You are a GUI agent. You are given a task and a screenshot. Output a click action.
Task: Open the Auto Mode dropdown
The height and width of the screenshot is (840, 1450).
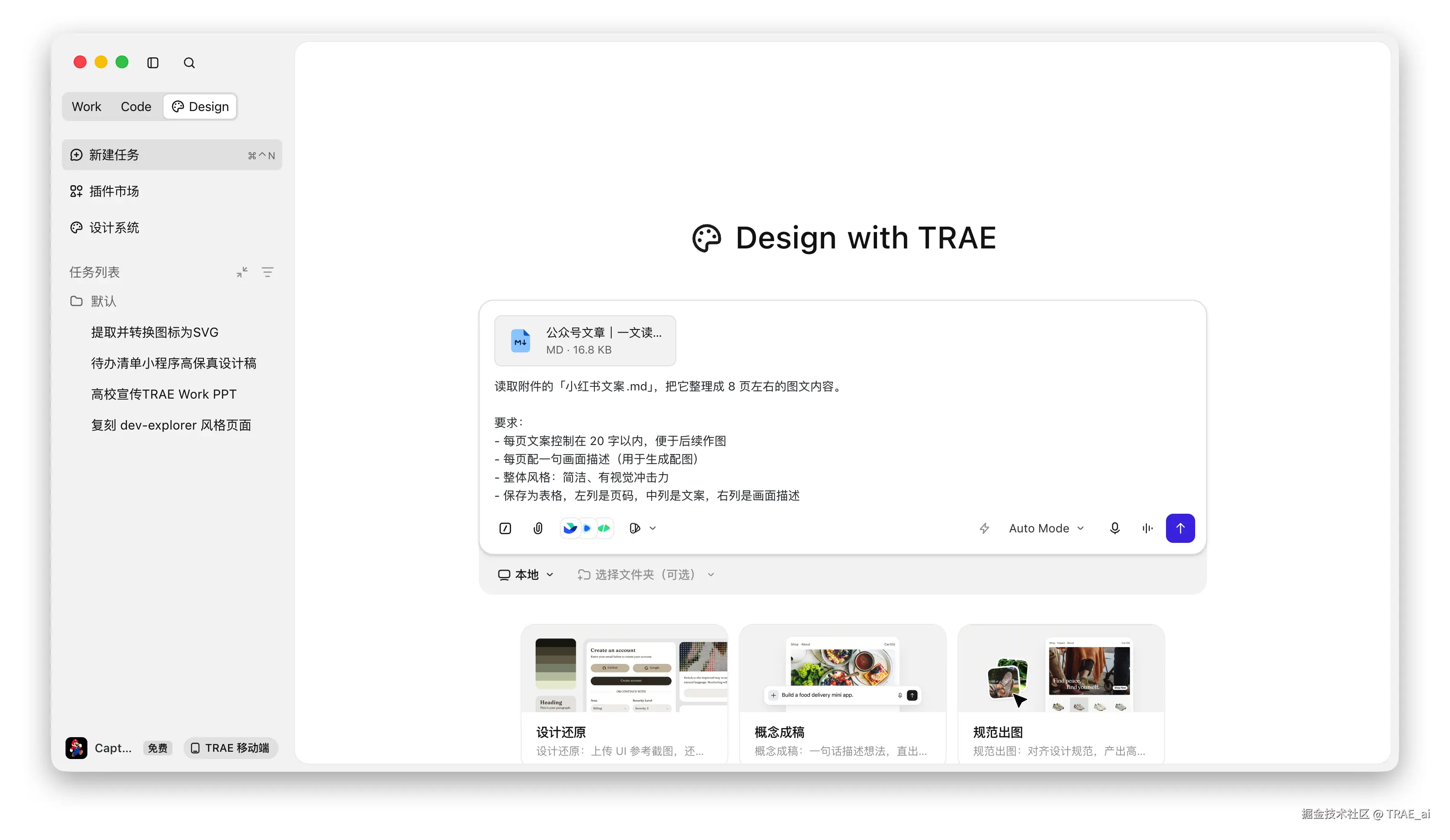1046,528
